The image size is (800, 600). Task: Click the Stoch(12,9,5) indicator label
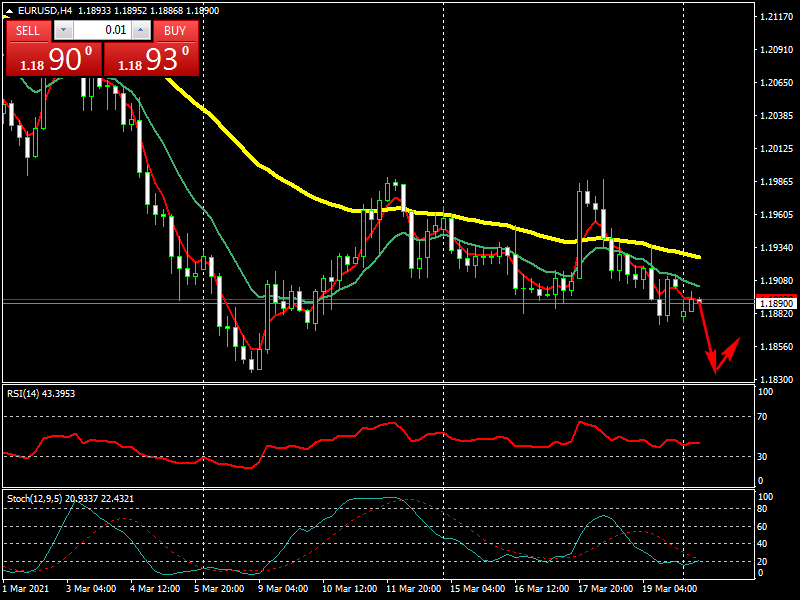click(x=70, y=498)
